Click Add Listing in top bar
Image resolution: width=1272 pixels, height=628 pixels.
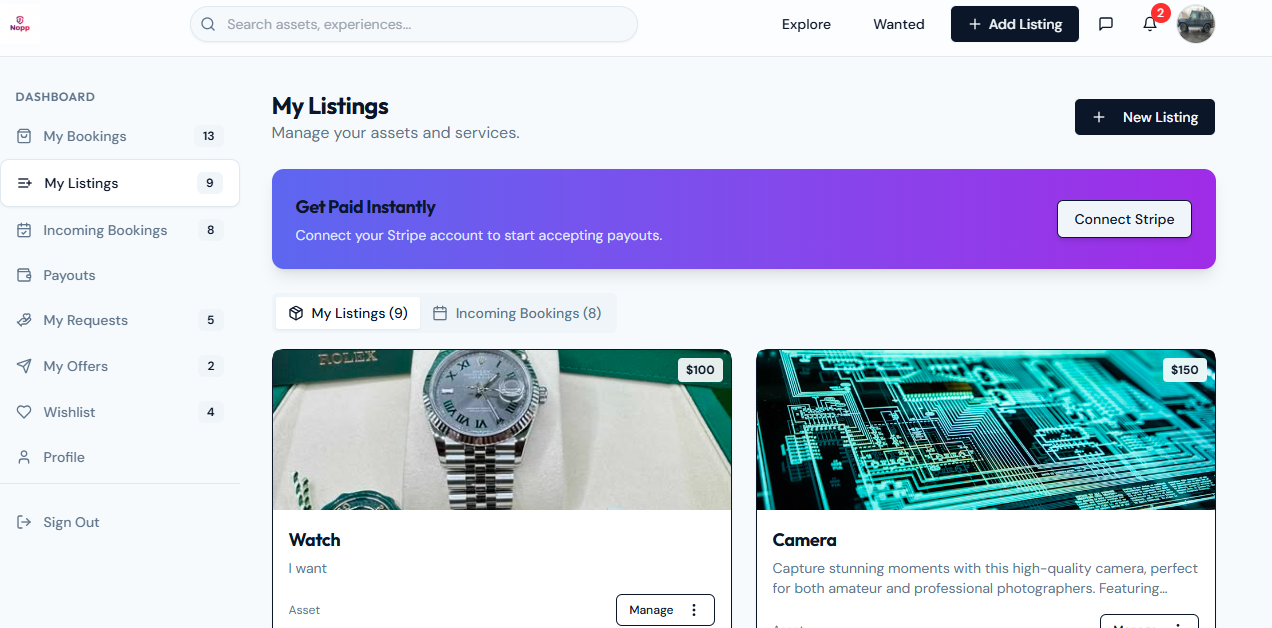(1014, 24)
